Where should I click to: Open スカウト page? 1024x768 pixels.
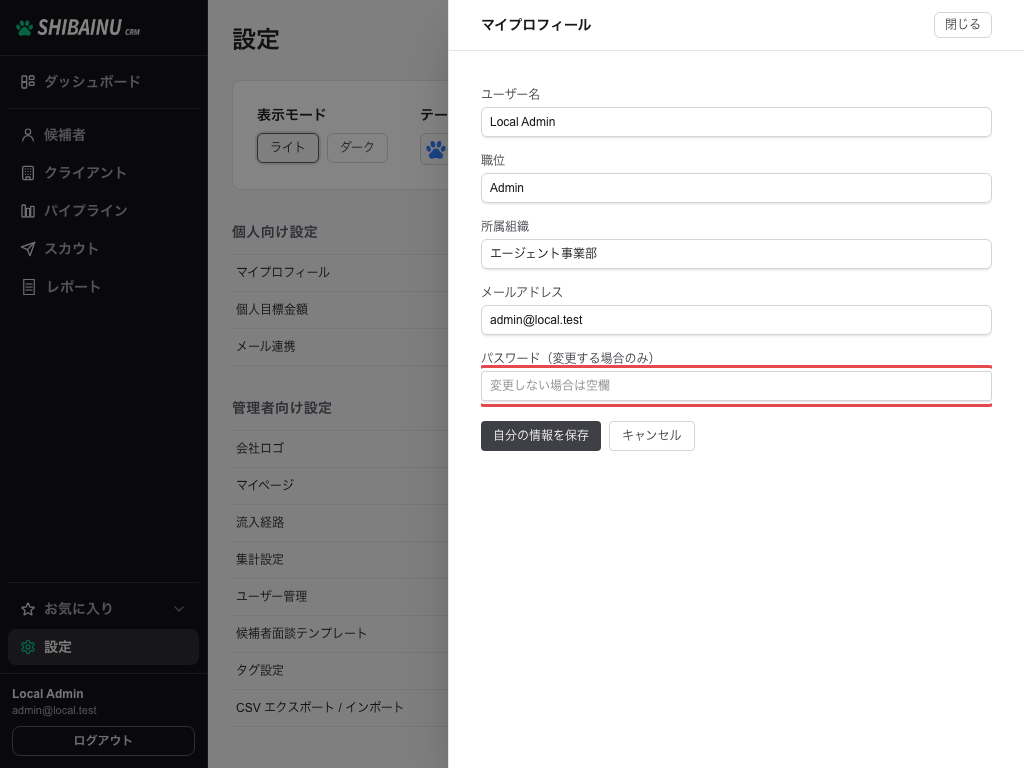pyautogui.click(x=103, y=249)
